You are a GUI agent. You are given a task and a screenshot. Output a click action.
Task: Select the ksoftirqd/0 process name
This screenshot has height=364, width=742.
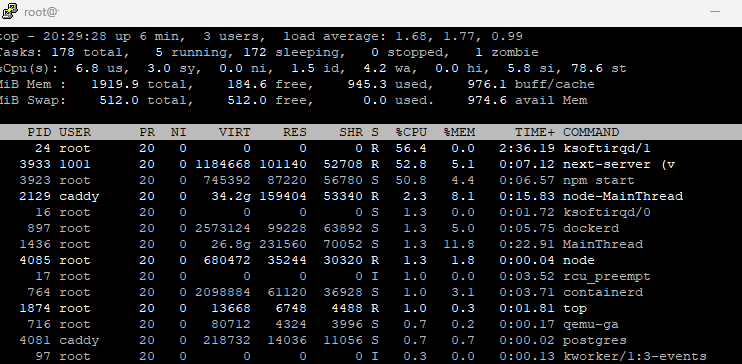(x=607, y=212)
